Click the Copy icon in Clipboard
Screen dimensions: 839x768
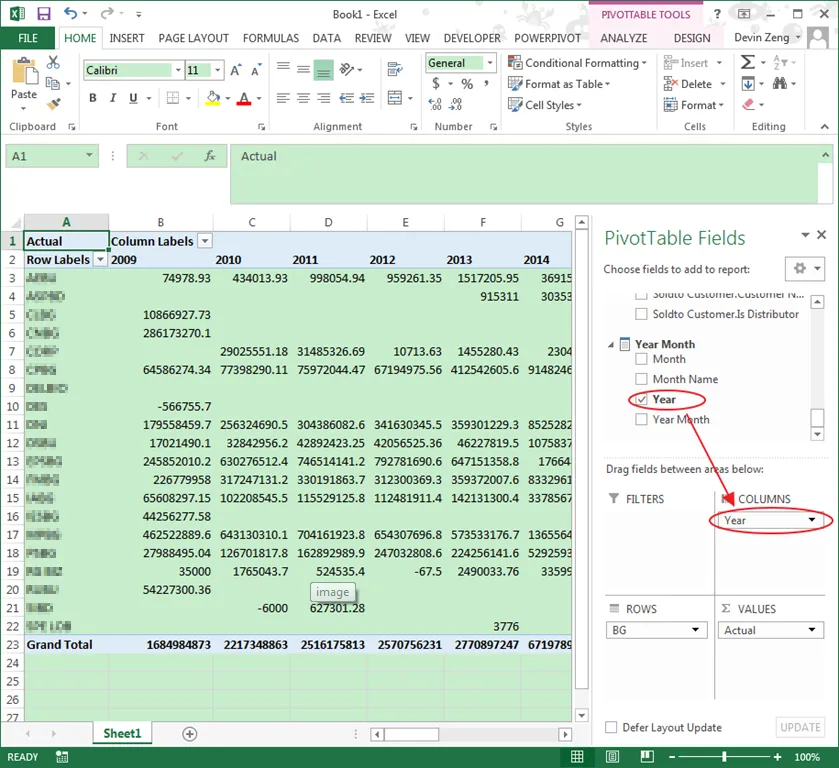(53, 83)
